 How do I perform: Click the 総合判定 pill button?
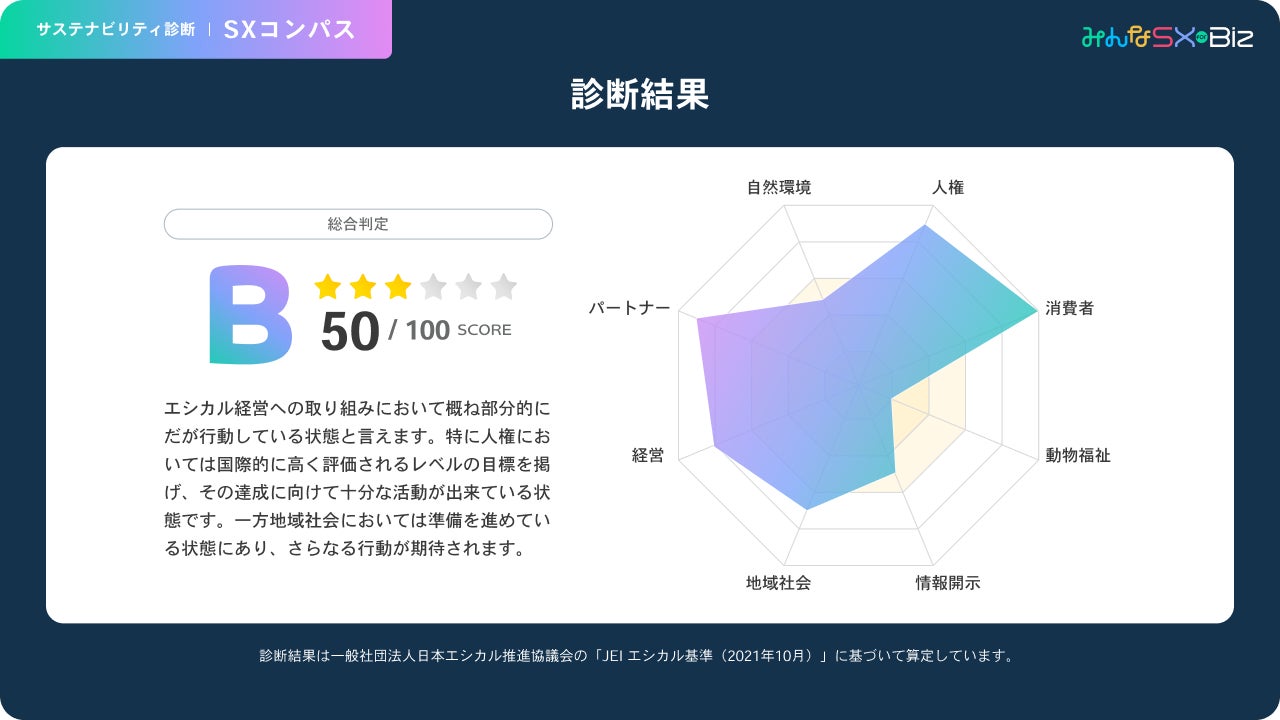358,224
